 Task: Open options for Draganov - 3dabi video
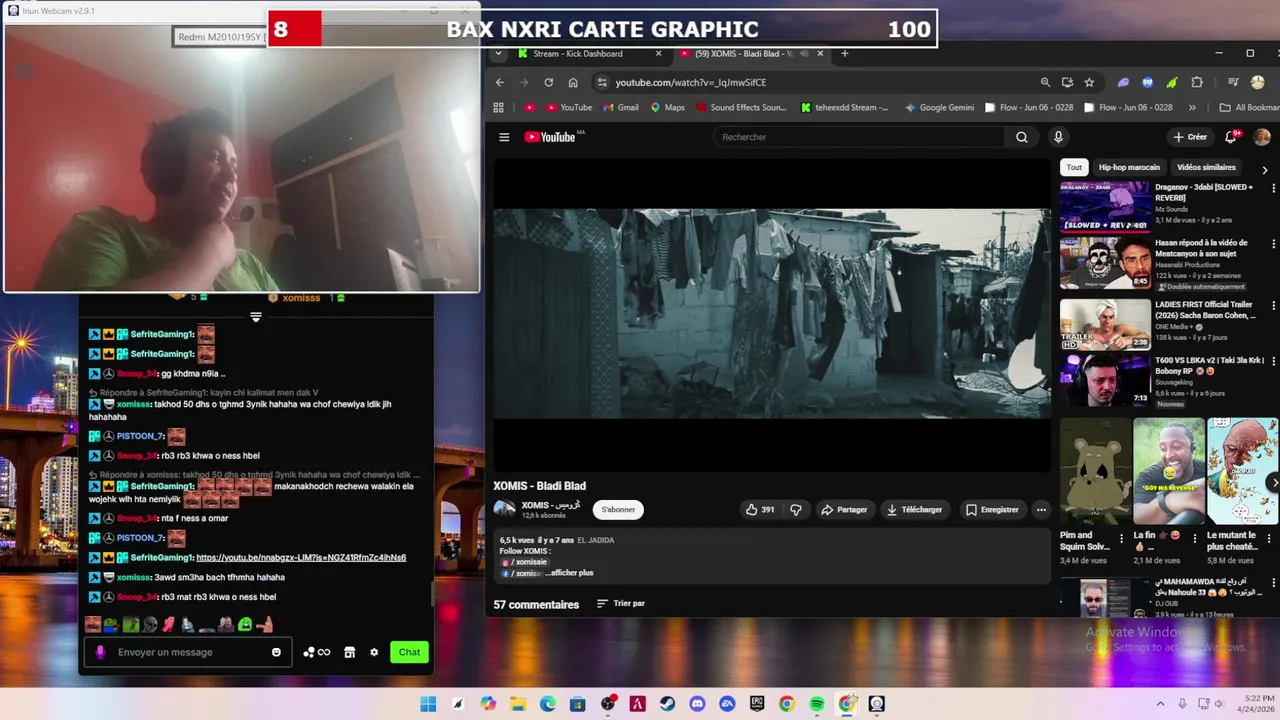(x=1273, y=188)
